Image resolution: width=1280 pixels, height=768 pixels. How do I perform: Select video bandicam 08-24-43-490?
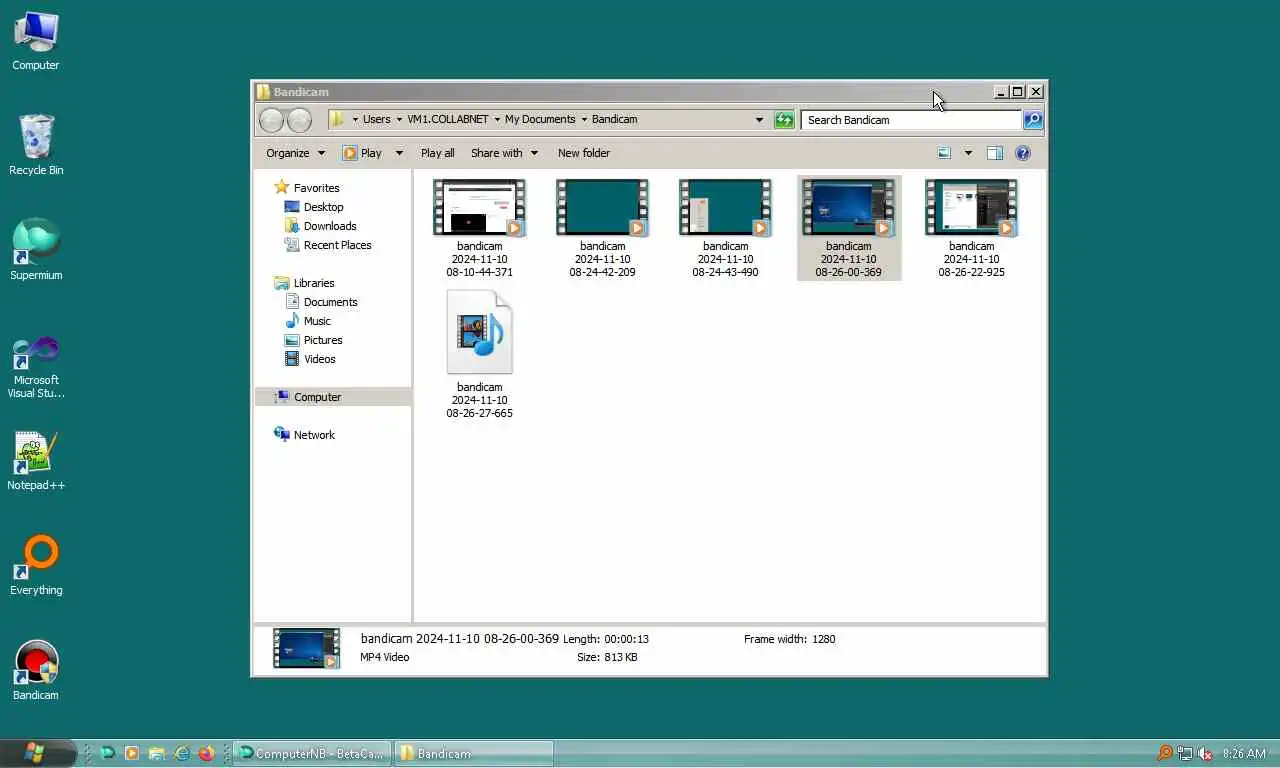(x=725, y=228)
